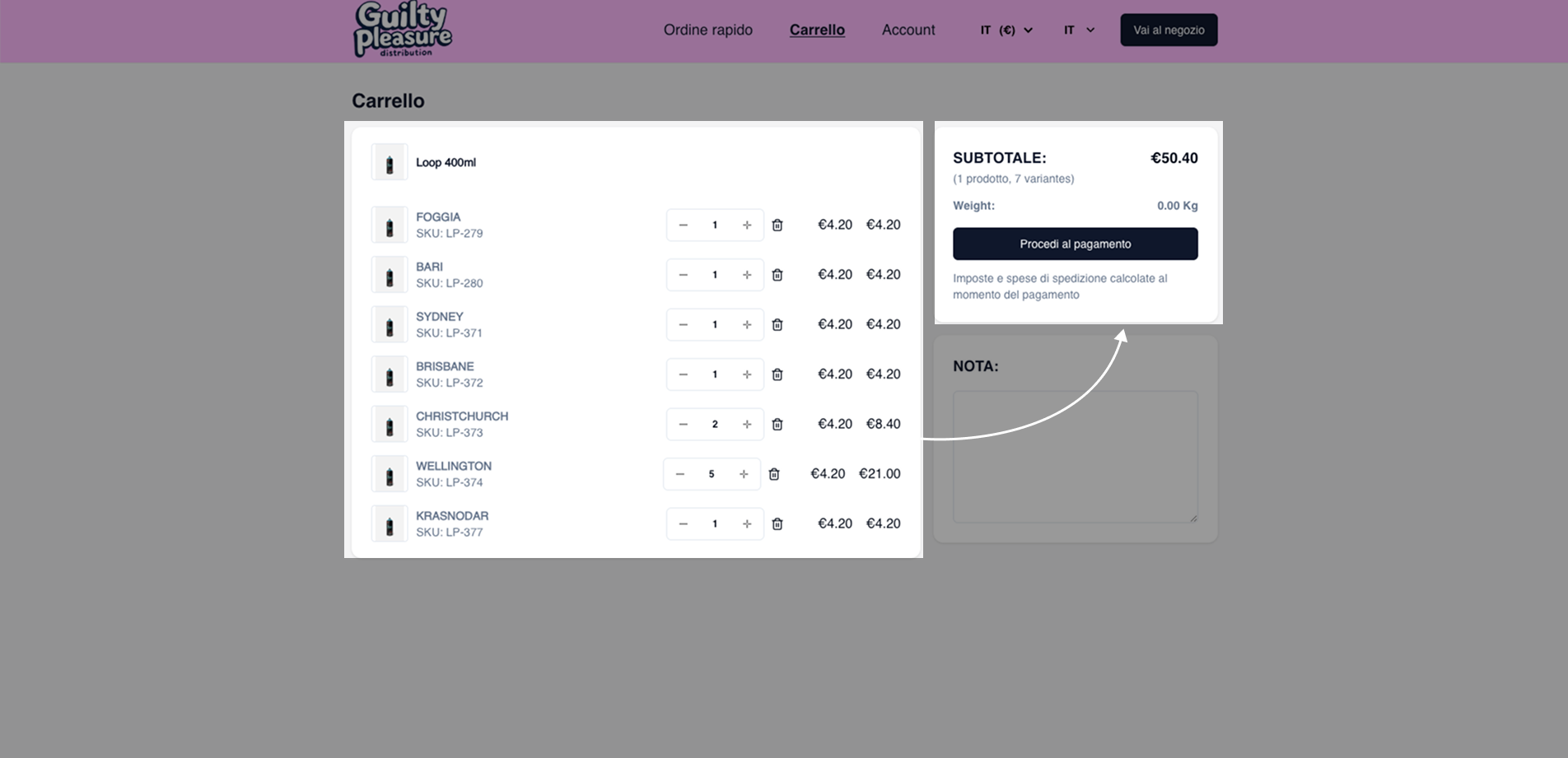1568x758 pixels.
Task: Click BRISBANE quantity input field
Action: [715, 374]
